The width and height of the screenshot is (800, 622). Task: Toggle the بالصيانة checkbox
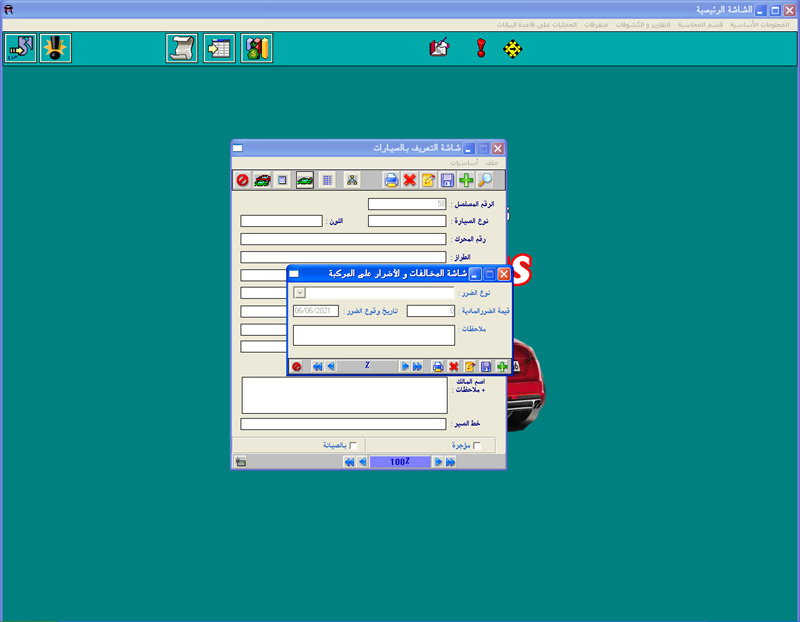click(353, 445)
